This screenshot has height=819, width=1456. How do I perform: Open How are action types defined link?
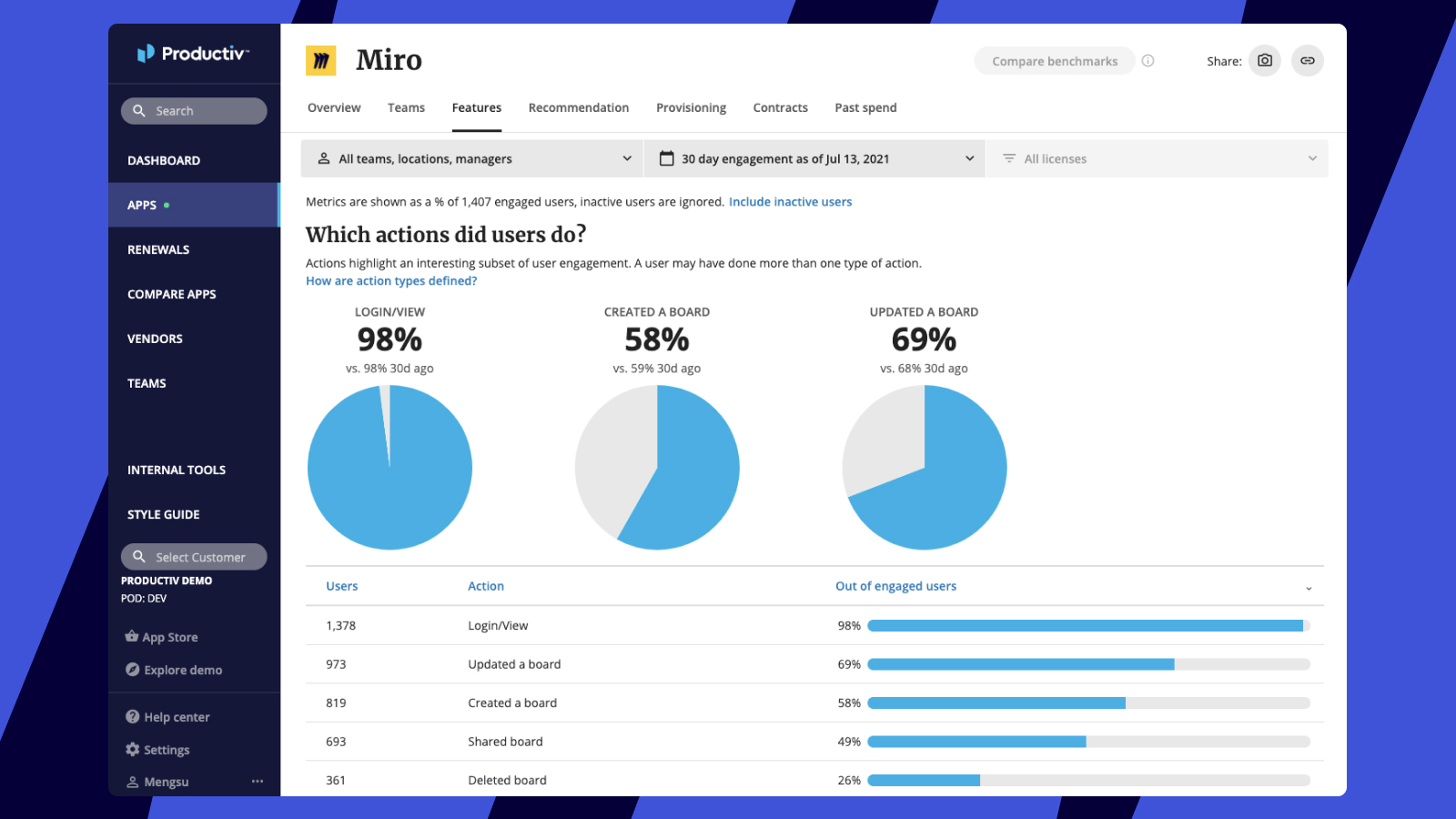click(391, 281)
